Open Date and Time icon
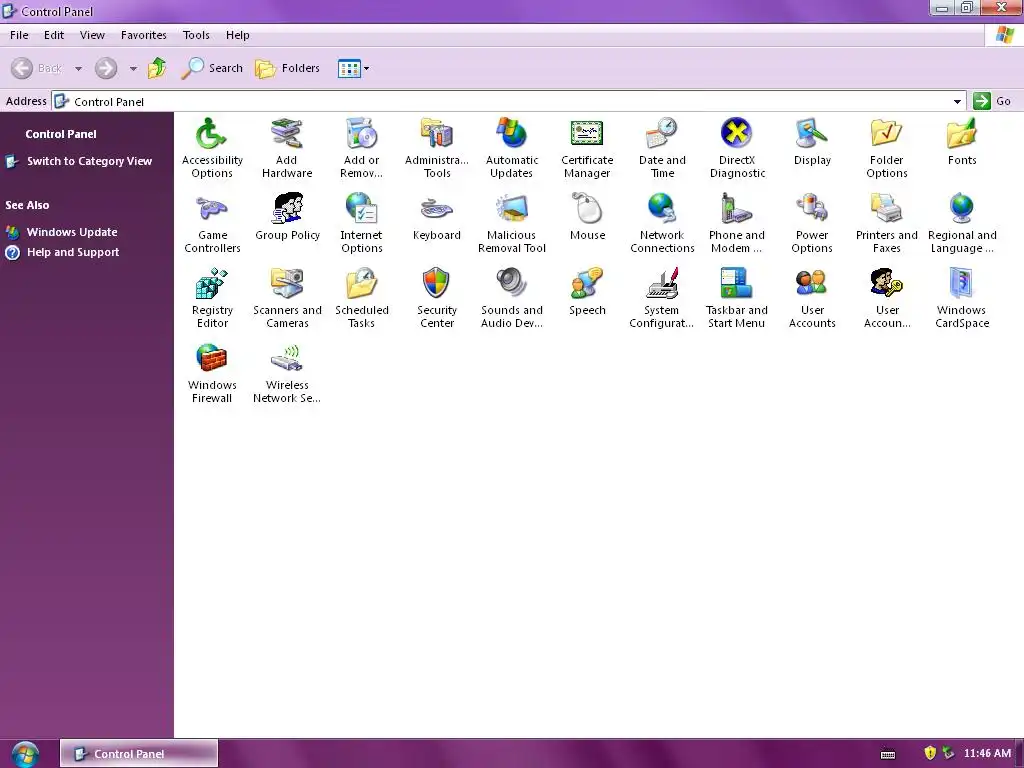 pos(662,148)
